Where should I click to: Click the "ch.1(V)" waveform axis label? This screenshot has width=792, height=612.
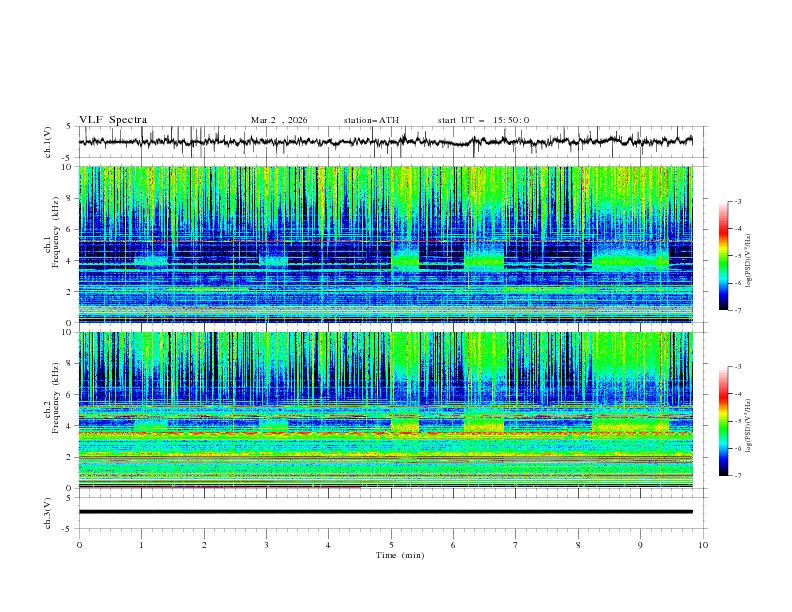pos(48,142)
